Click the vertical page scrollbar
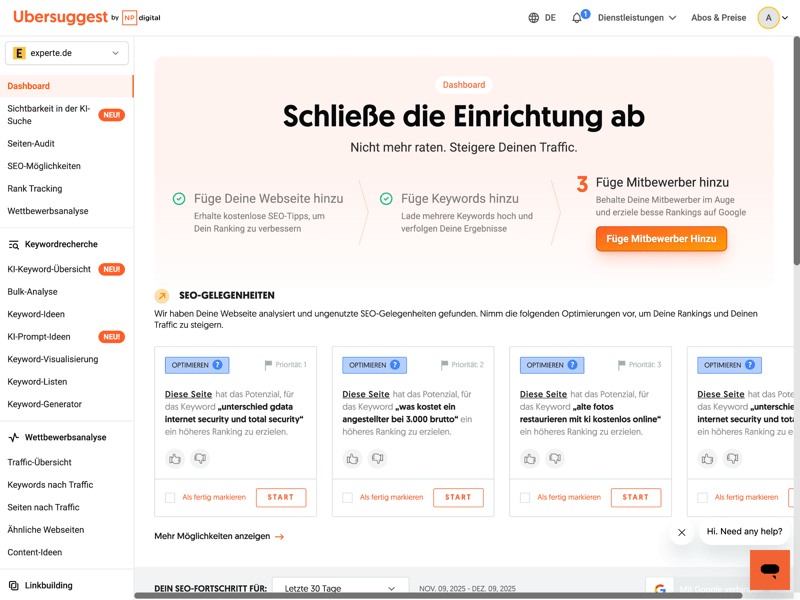The width and height of the screenshot is (800, 600). pyautogui.click(x=796, y=151)
